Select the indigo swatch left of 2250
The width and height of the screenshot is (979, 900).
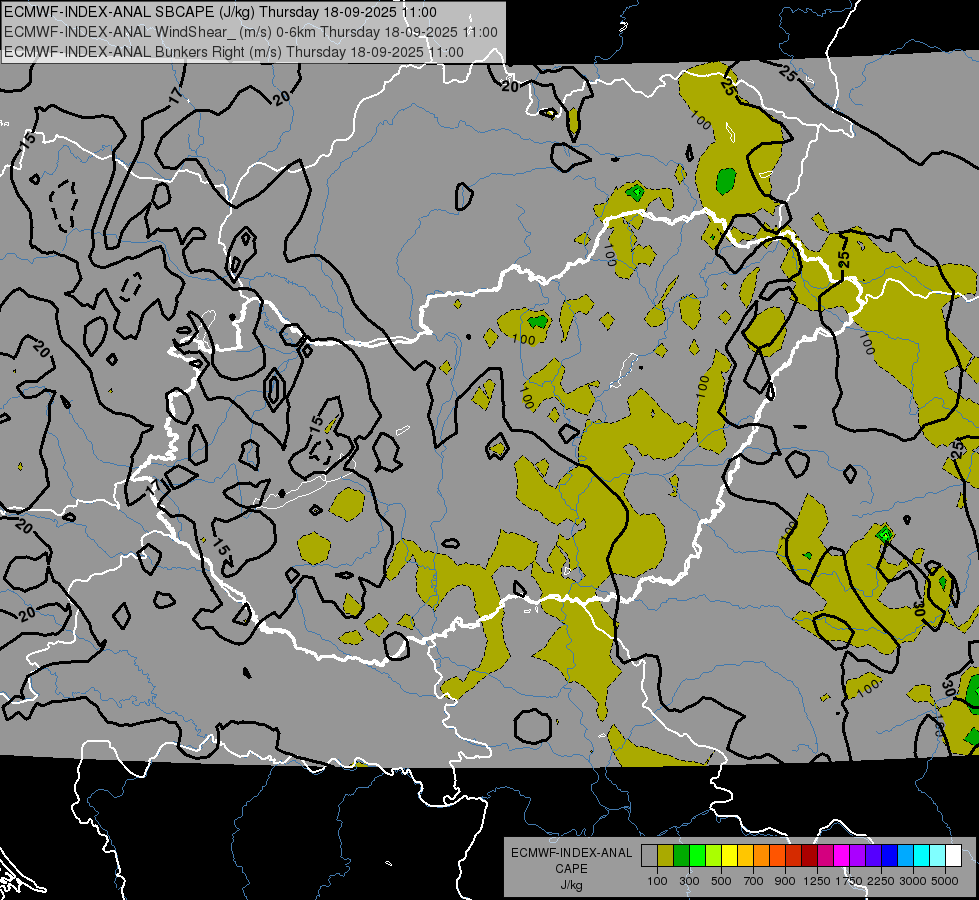[x=873, y=856]
